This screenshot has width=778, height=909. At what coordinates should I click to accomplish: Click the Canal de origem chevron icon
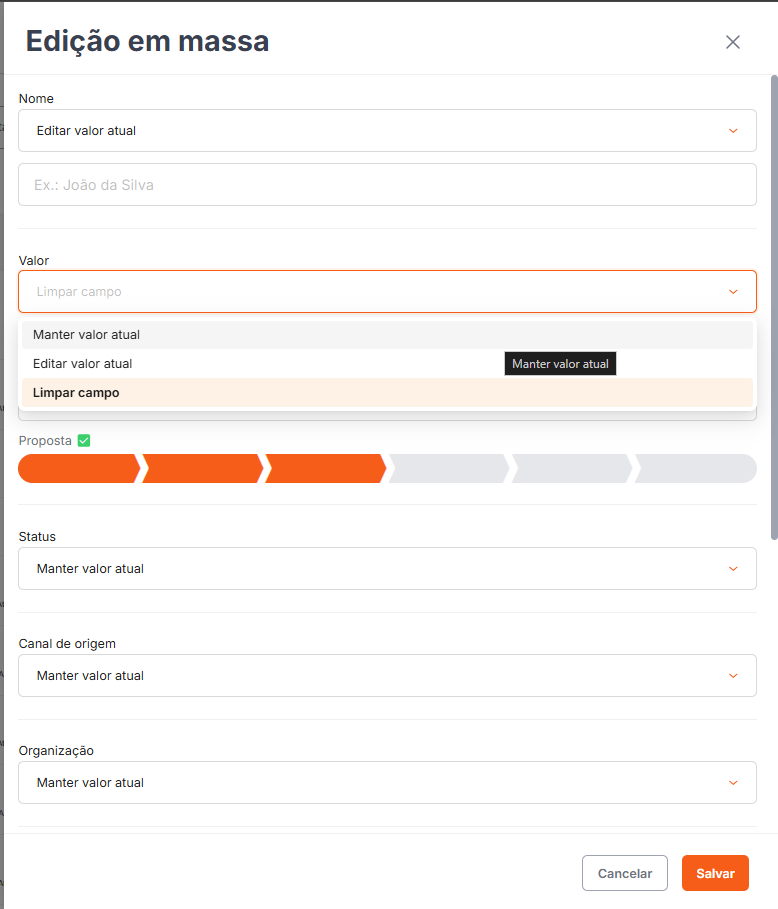point(733,676)
